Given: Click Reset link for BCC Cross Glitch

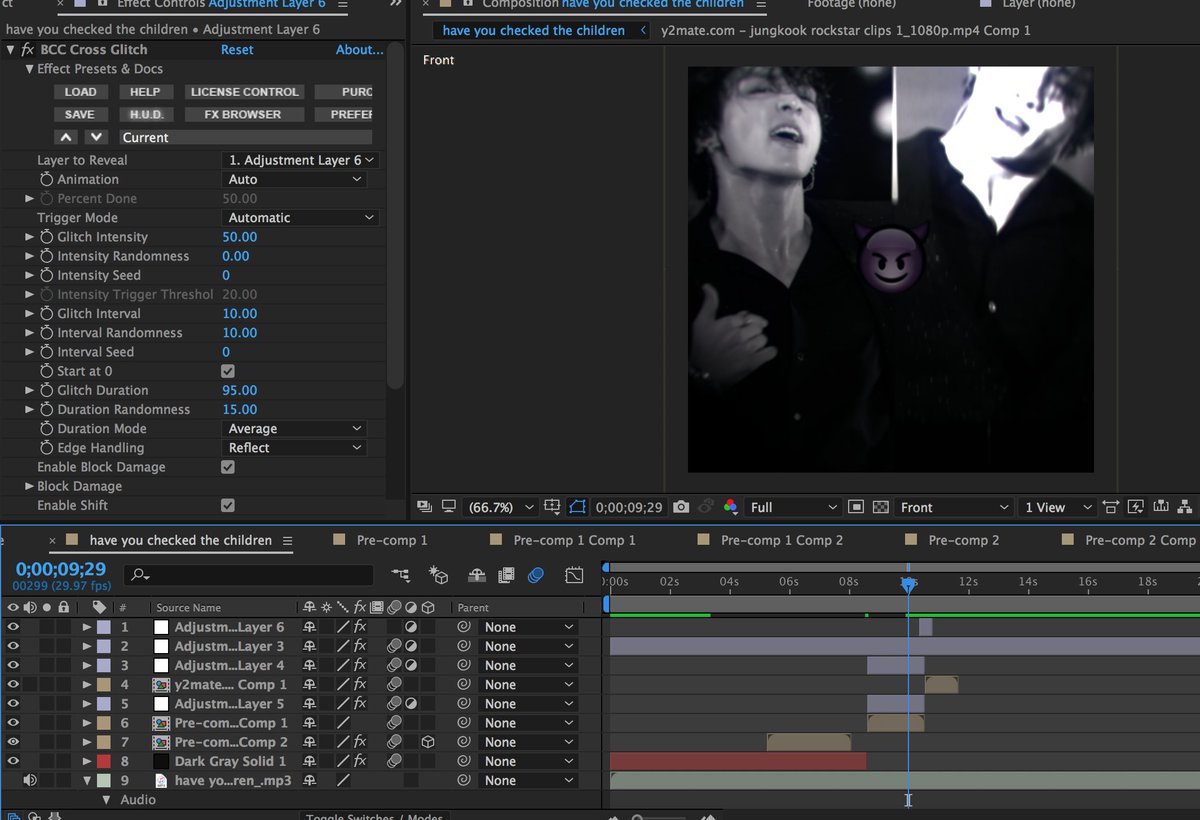Looking at the screenshot, I should (x=237, y=49).
